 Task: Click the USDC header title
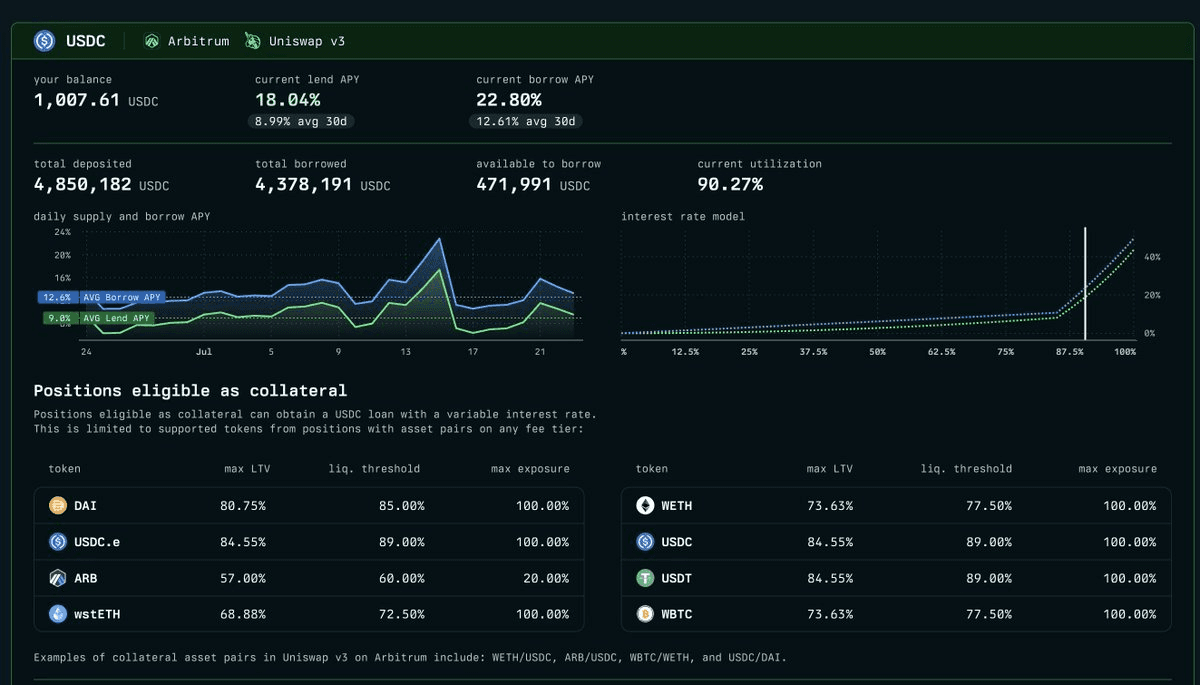click(x=84, y=41)
